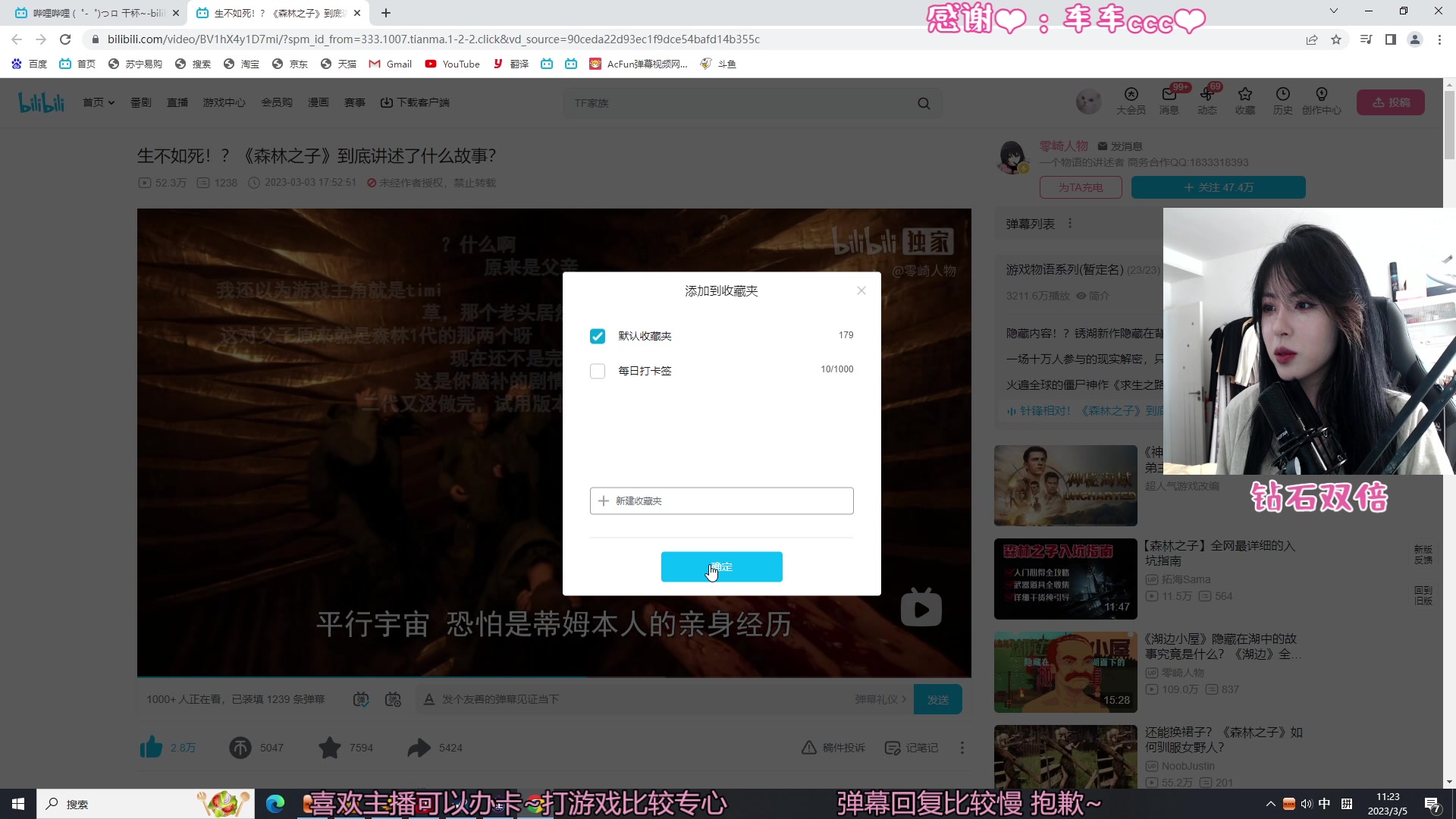
Task: Open uploader 零崎人物 profile name
Action: 1063,146
